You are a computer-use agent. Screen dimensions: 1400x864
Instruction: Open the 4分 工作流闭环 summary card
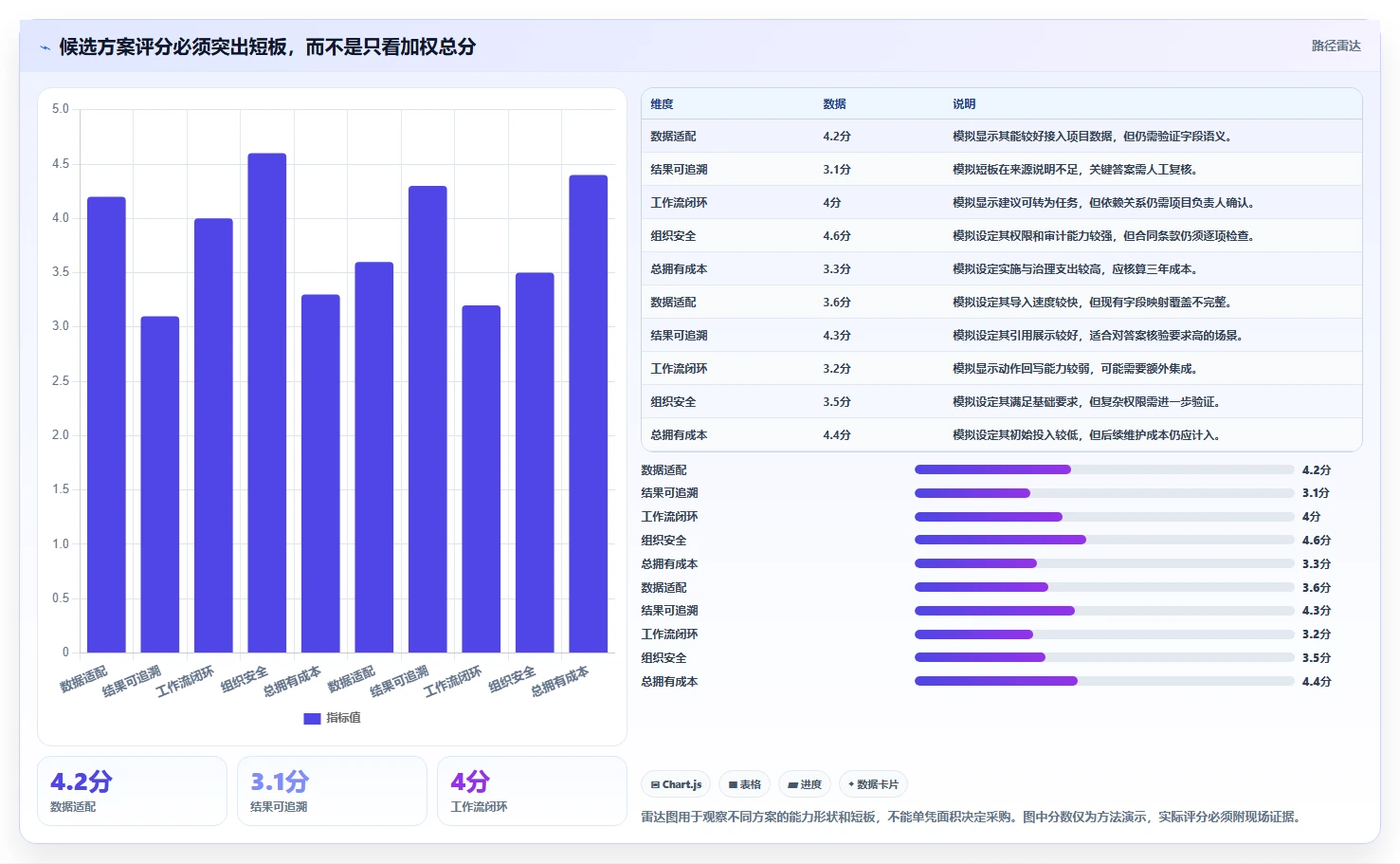click(x=532, y=791)
